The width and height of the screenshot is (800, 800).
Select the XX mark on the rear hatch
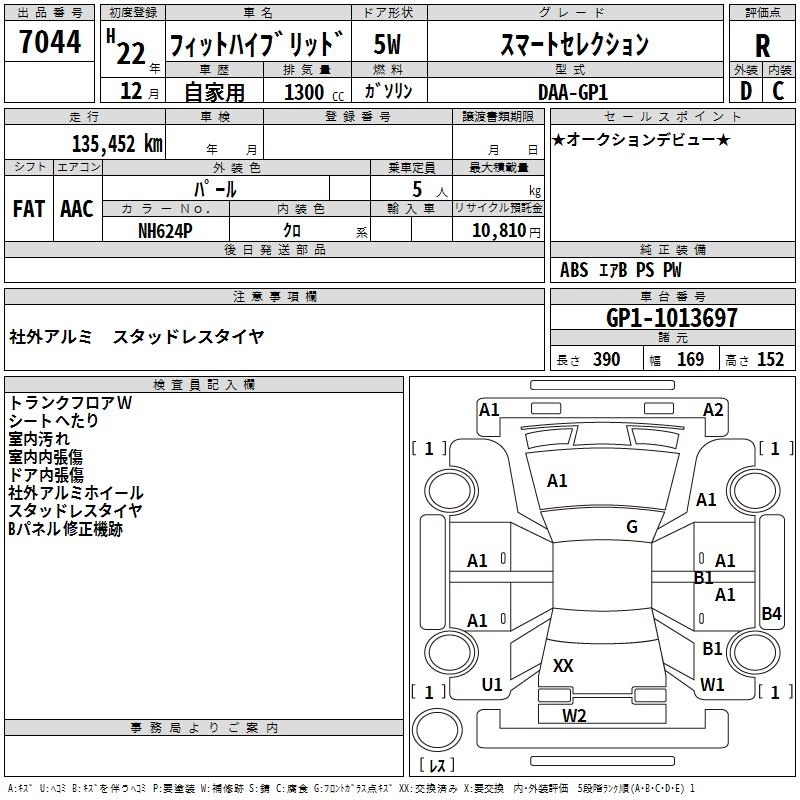[563, 665]
